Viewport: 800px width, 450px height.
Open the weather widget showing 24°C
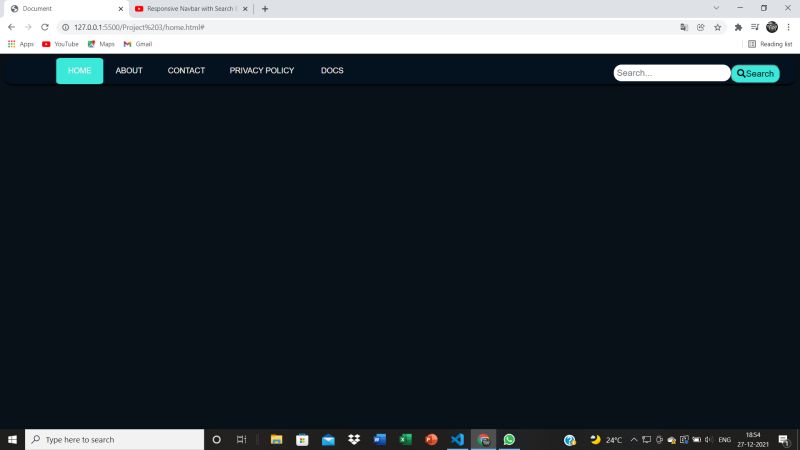pyautogui.click(x=606, y=439)
